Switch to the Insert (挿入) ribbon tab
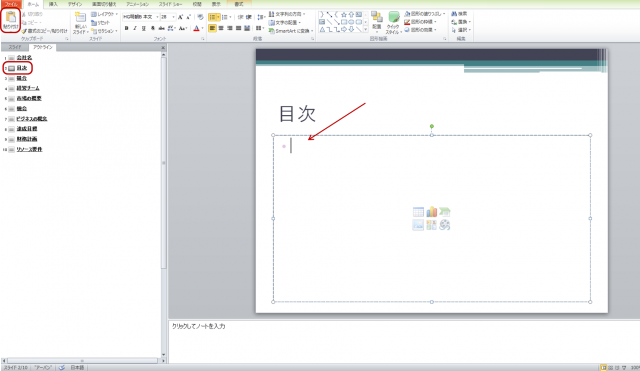 pos(53,4)
